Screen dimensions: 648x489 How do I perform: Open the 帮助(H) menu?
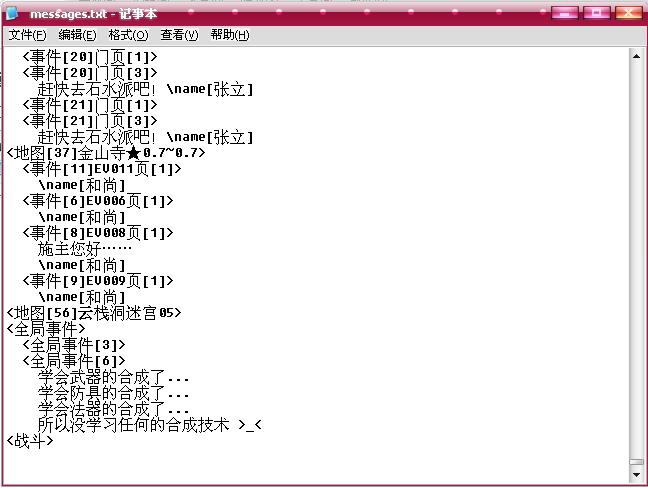point(230,35)
